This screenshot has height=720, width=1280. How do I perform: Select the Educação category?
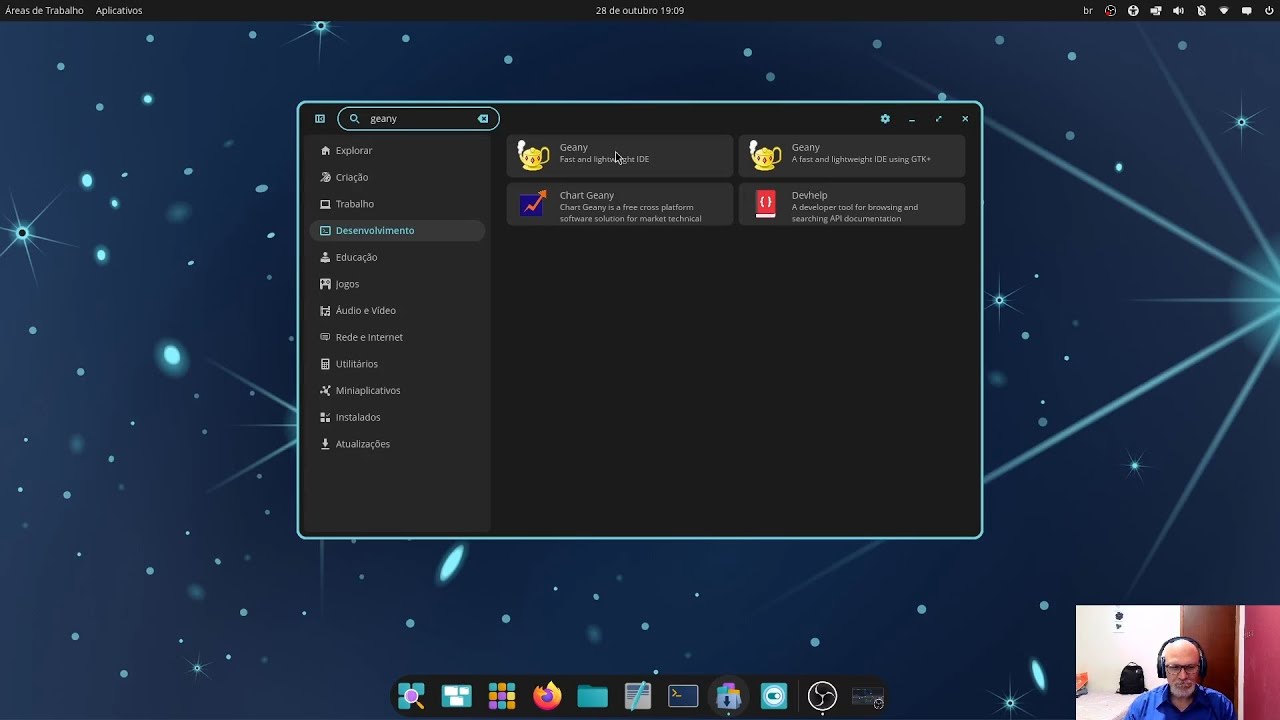397,257
